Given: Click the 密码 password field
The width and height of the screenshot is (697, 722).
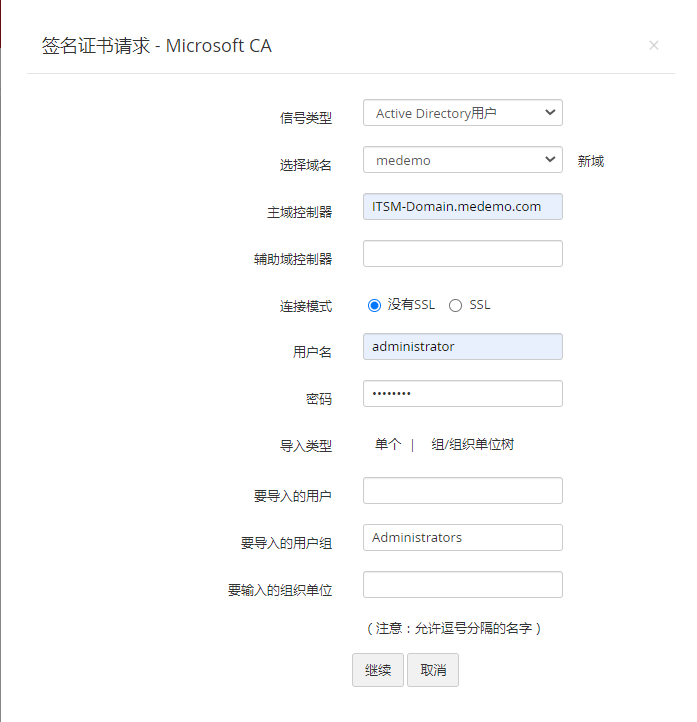Looking at the screenshot, I should [463, 394].
